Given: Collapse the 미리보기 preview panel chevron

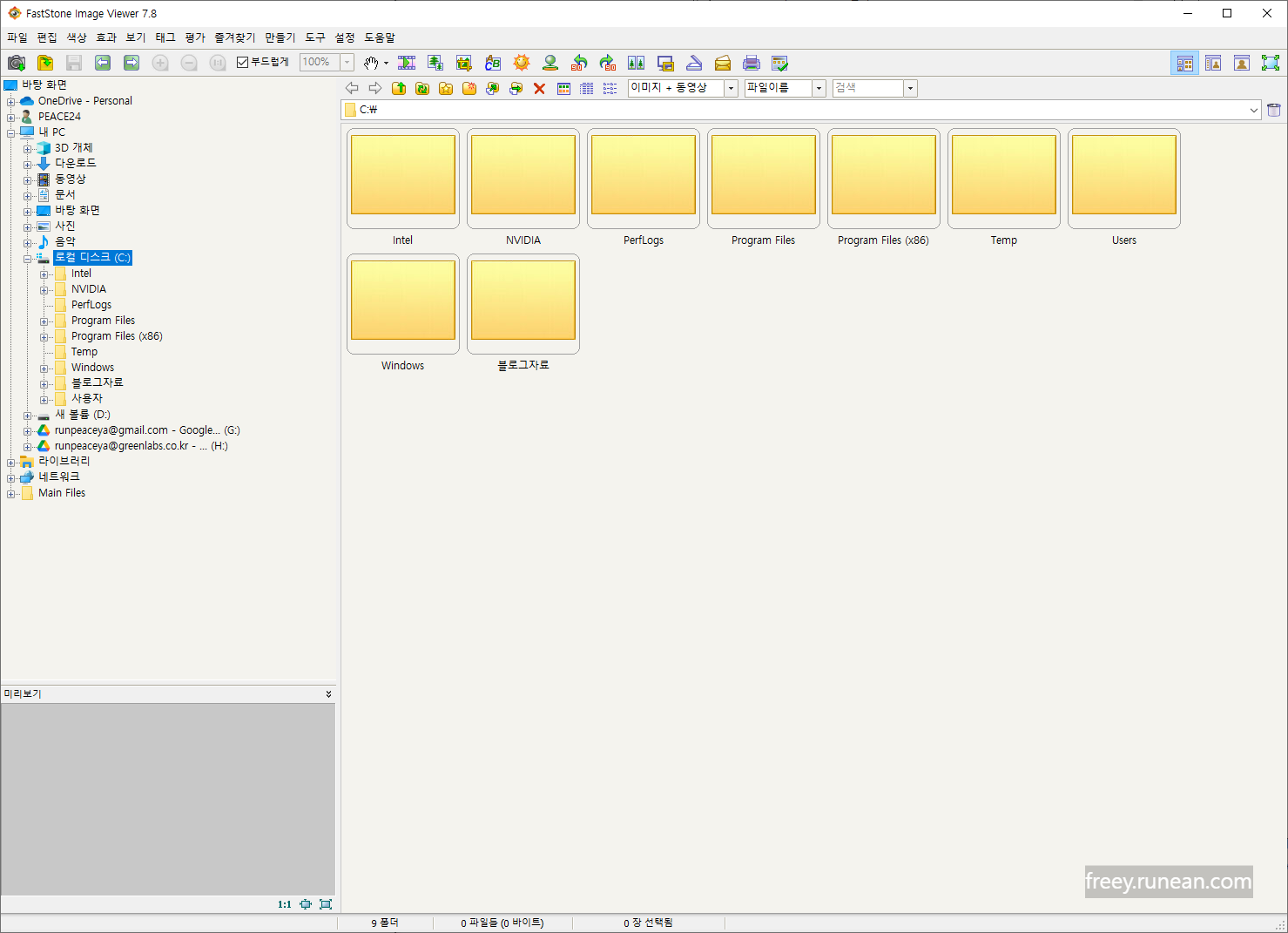Looking at the screenshot, I should point(328,694).
